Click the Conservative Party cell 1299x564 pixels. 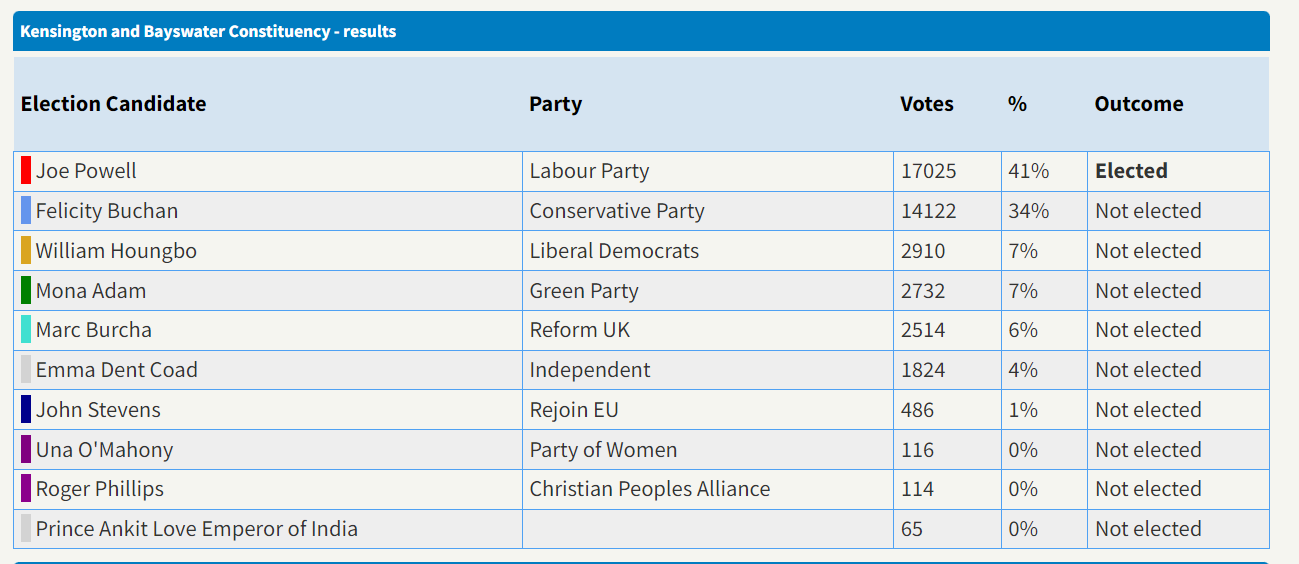[x=616, y=211]
